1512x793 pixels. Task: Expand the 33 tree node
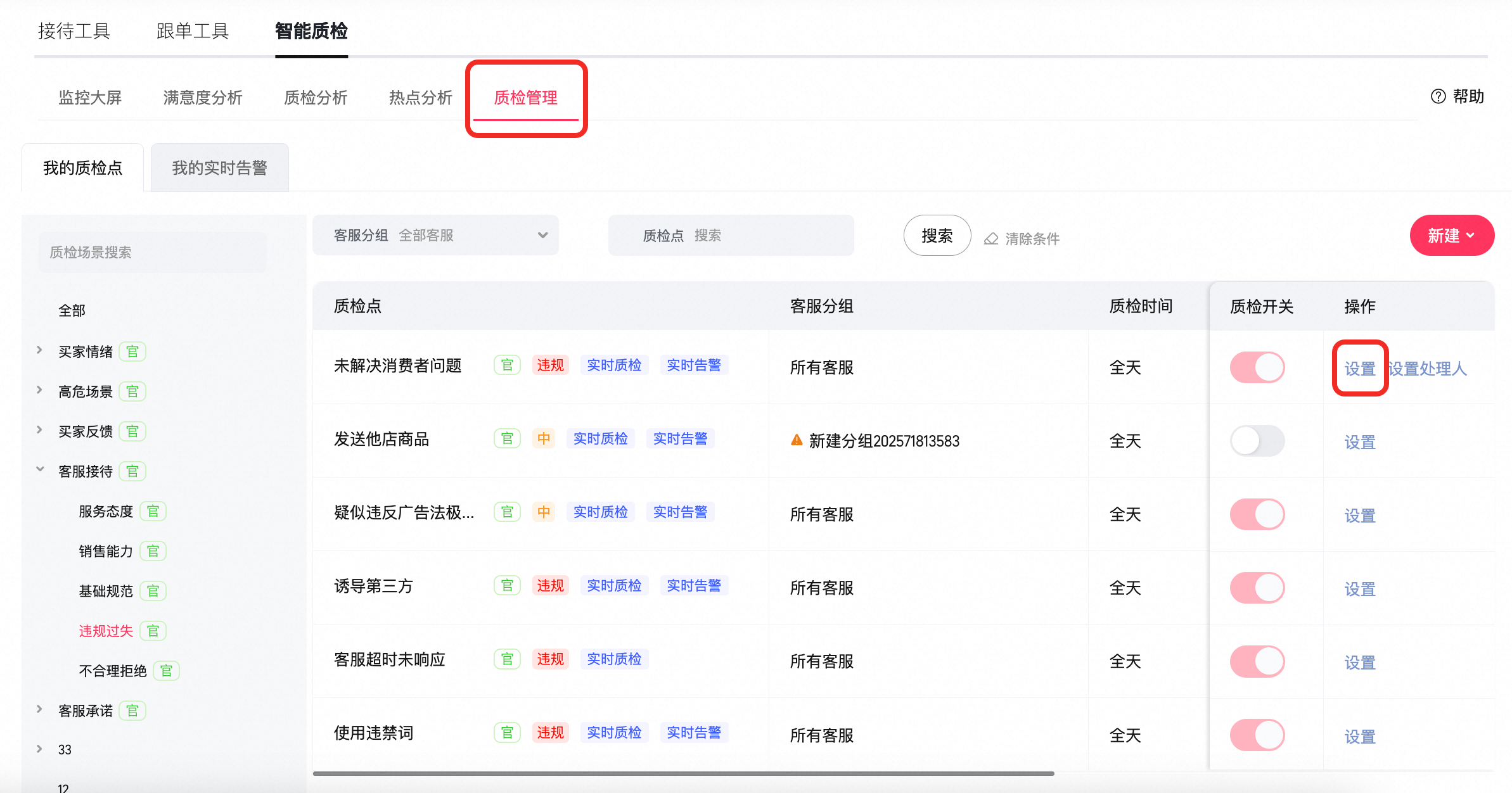click(39, 749)
